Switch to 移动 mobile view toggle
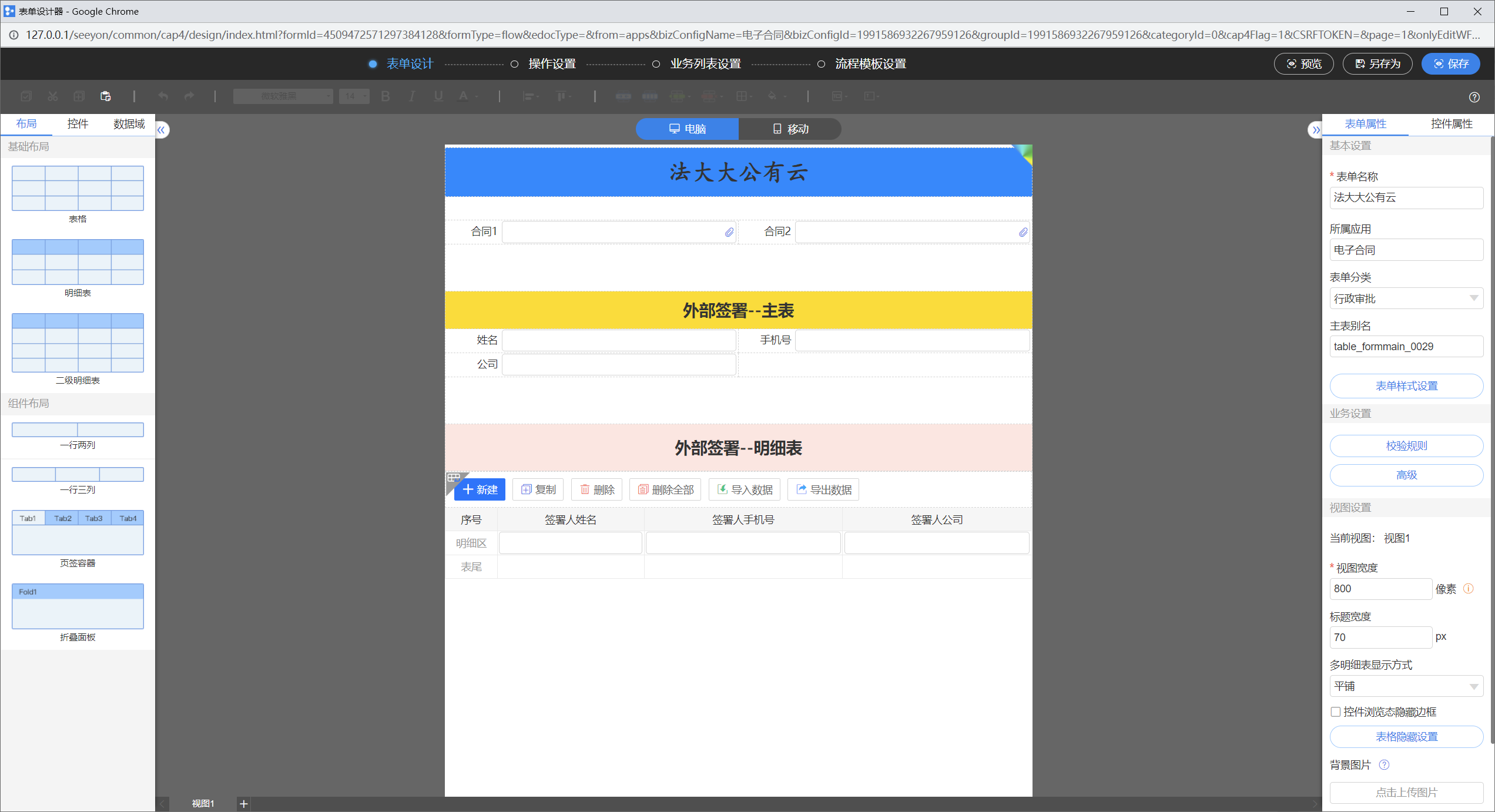This screenshot has width=1495, height=812. [x=790, y=129]
